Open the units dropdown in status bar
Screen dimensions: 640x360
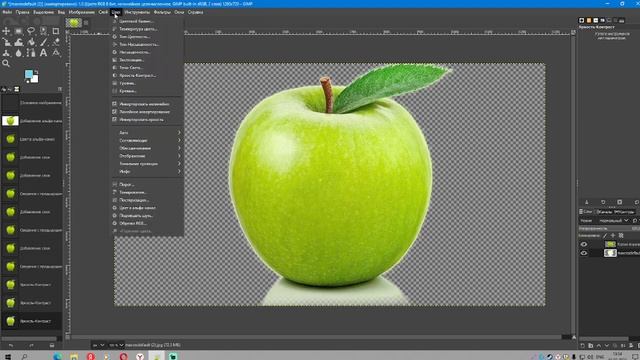[98, 345]
